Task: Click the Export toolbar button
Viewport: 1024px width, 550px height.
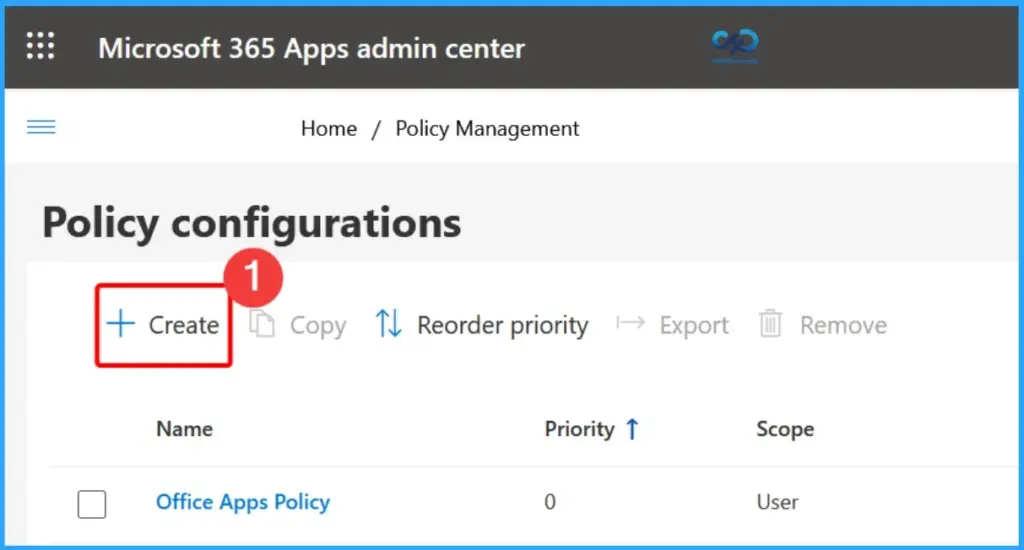Action: pos(672,325)
